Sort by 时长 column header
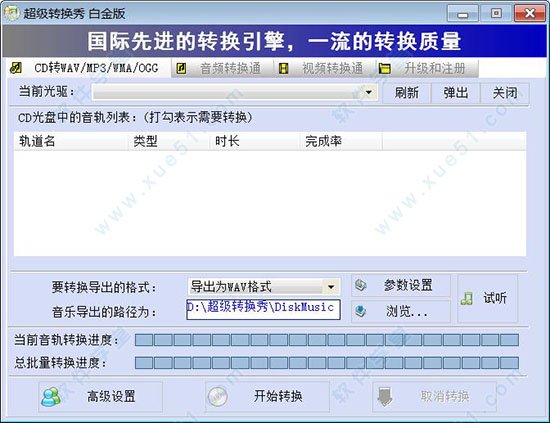Viewport: 550px width, 423px height. click(x=255, y=142)
